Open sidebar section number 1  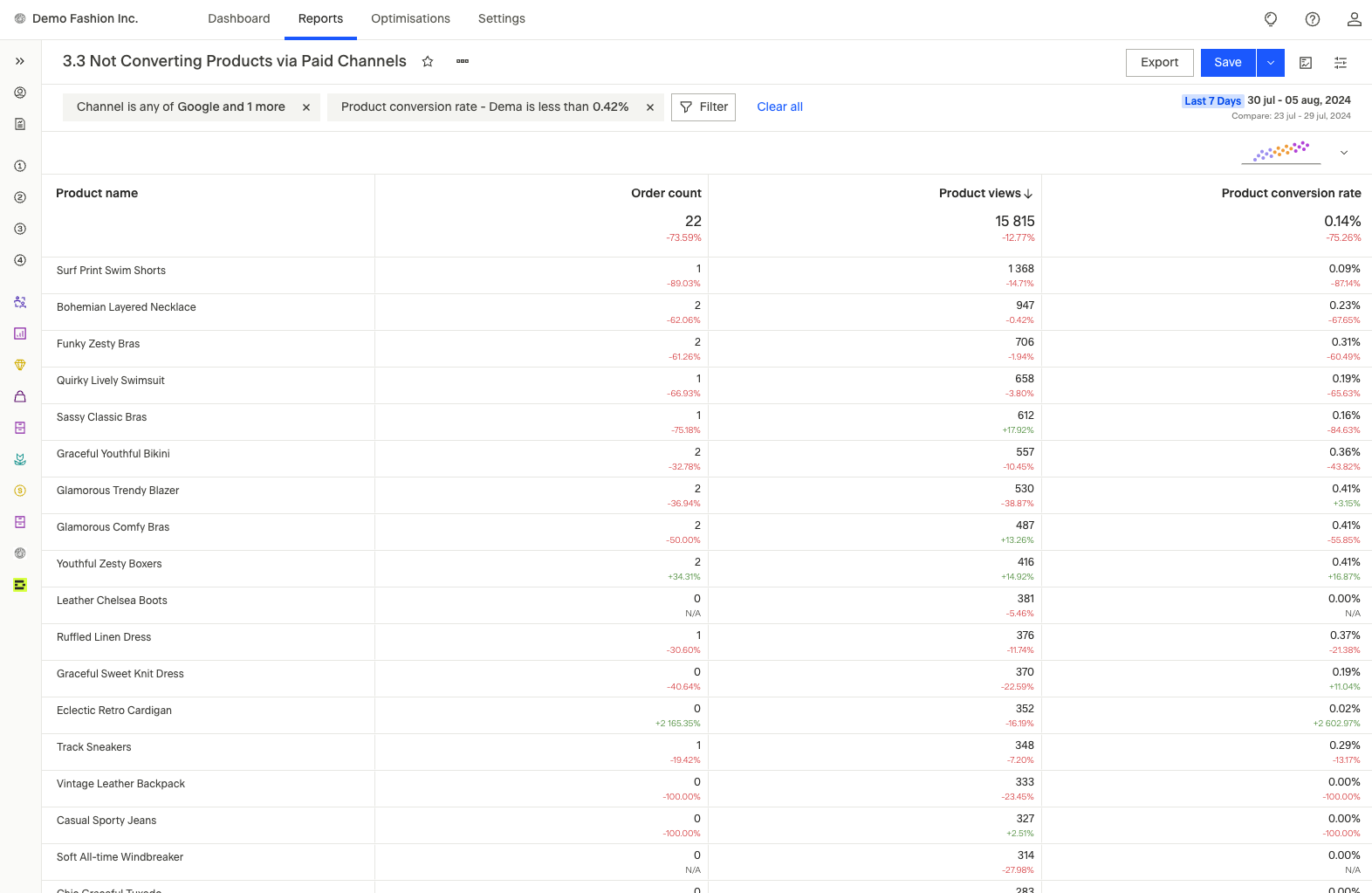coord(20,166)
